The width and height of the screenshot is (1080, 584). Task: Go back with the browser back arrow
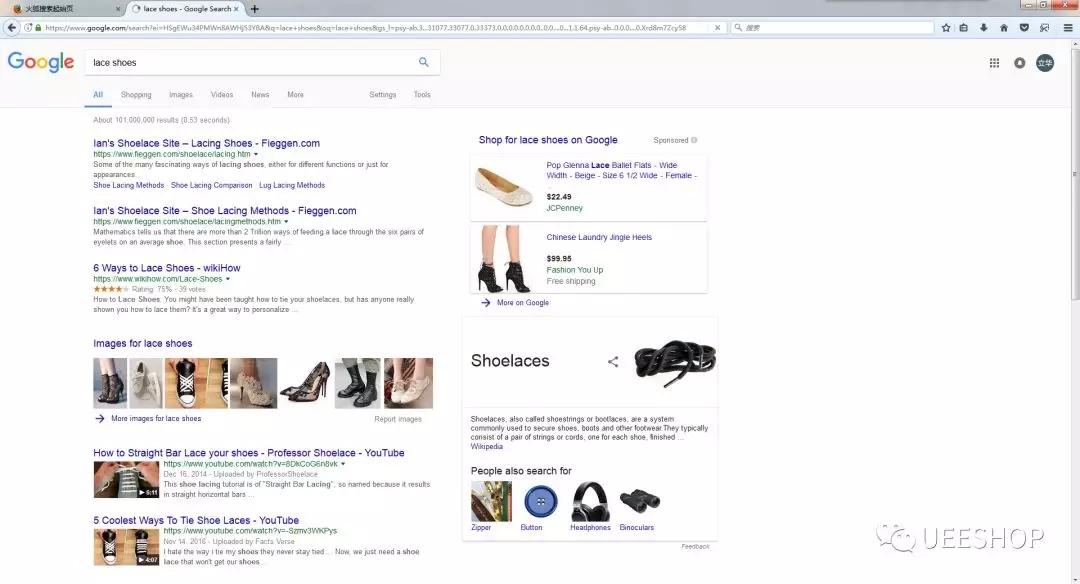pyautogui.click(x=12, y=28)
